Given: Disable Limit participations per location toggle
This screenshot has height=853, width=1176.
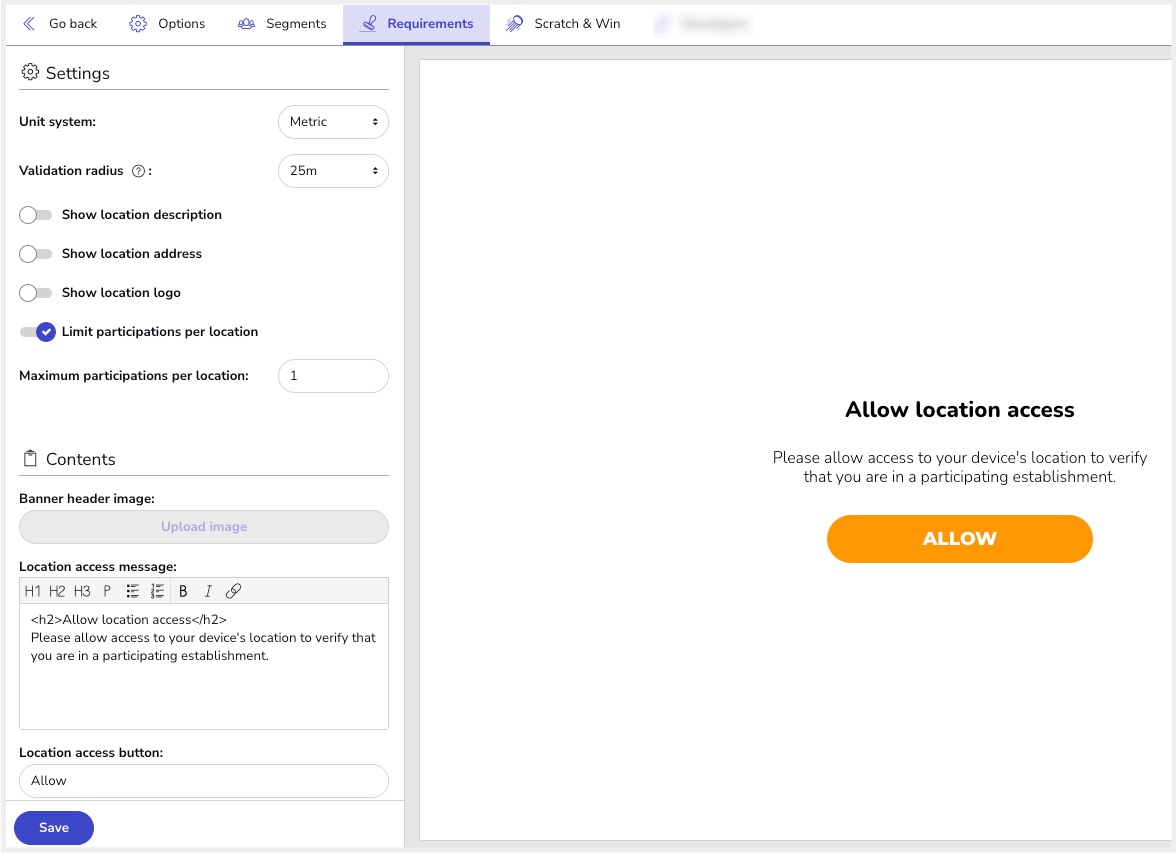Looking at the screenshot, I should [x=38, y=332].
